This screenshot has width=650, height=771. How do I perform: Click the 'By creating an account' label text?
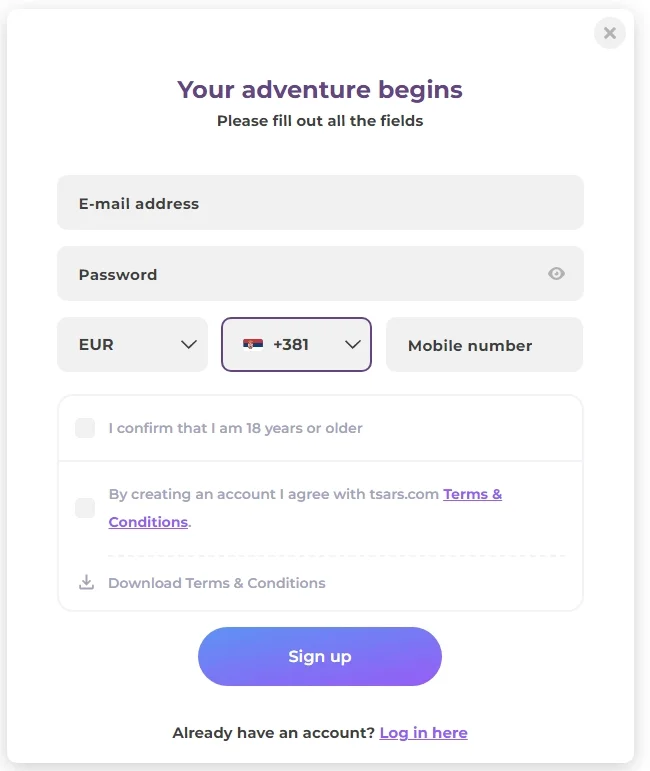[274, 494]
